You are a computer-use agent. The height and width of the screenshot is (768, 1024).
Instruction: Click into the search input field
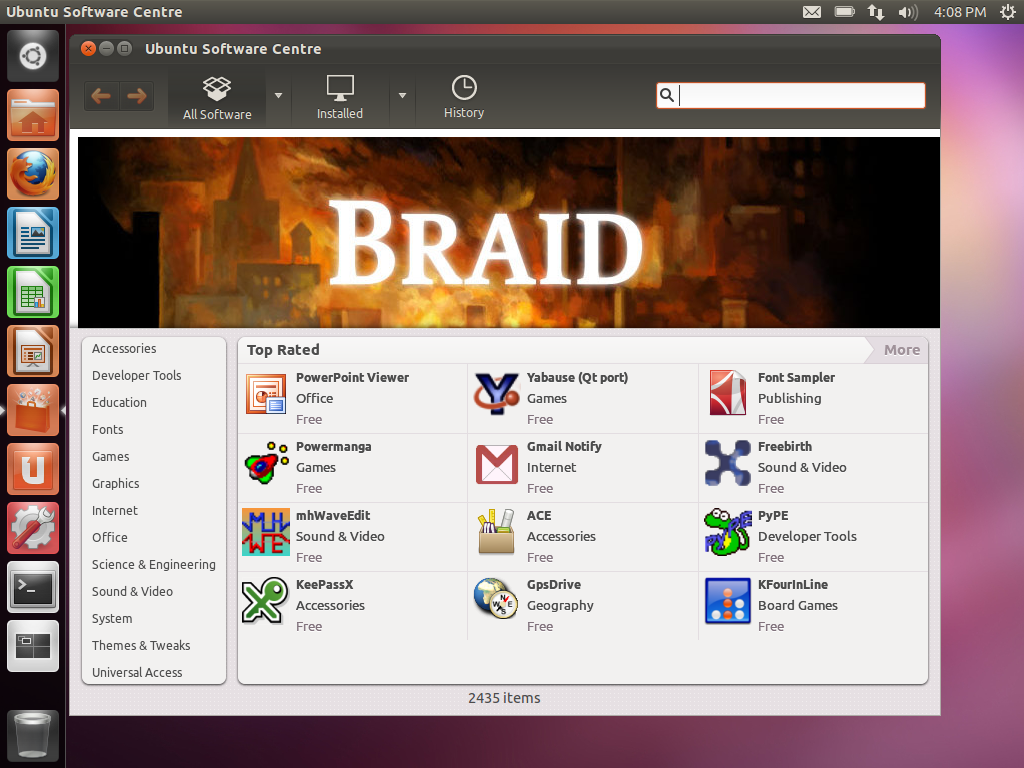click(791, 95)
